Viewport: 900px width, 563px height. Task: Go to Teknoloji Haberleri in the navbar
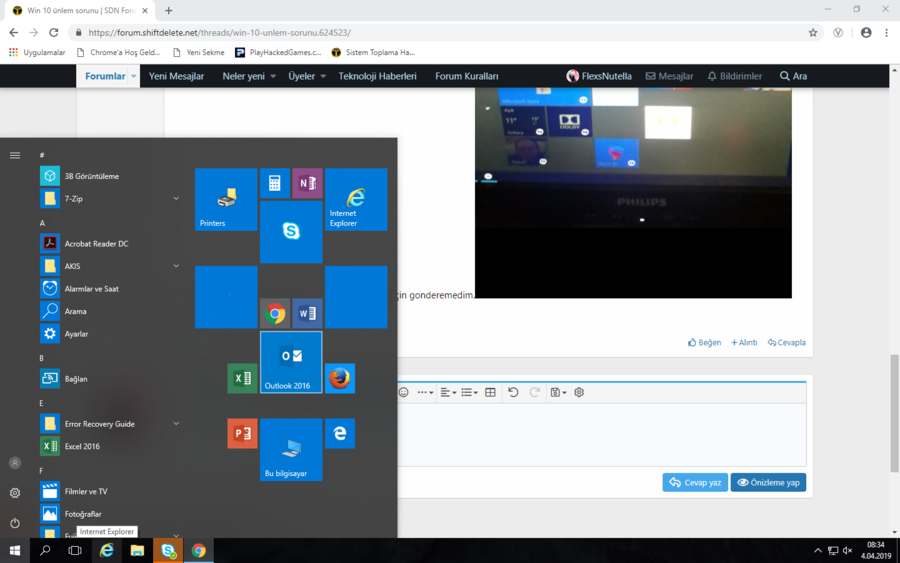click(x=376, y=76)
